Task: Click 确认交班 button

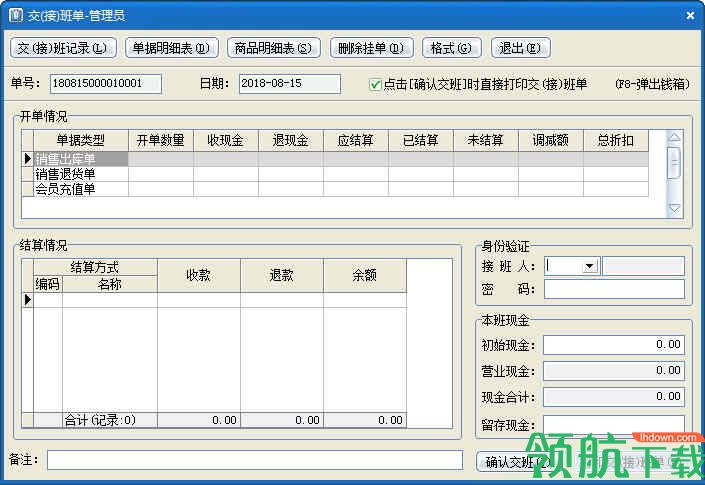Action: (517, 462)
